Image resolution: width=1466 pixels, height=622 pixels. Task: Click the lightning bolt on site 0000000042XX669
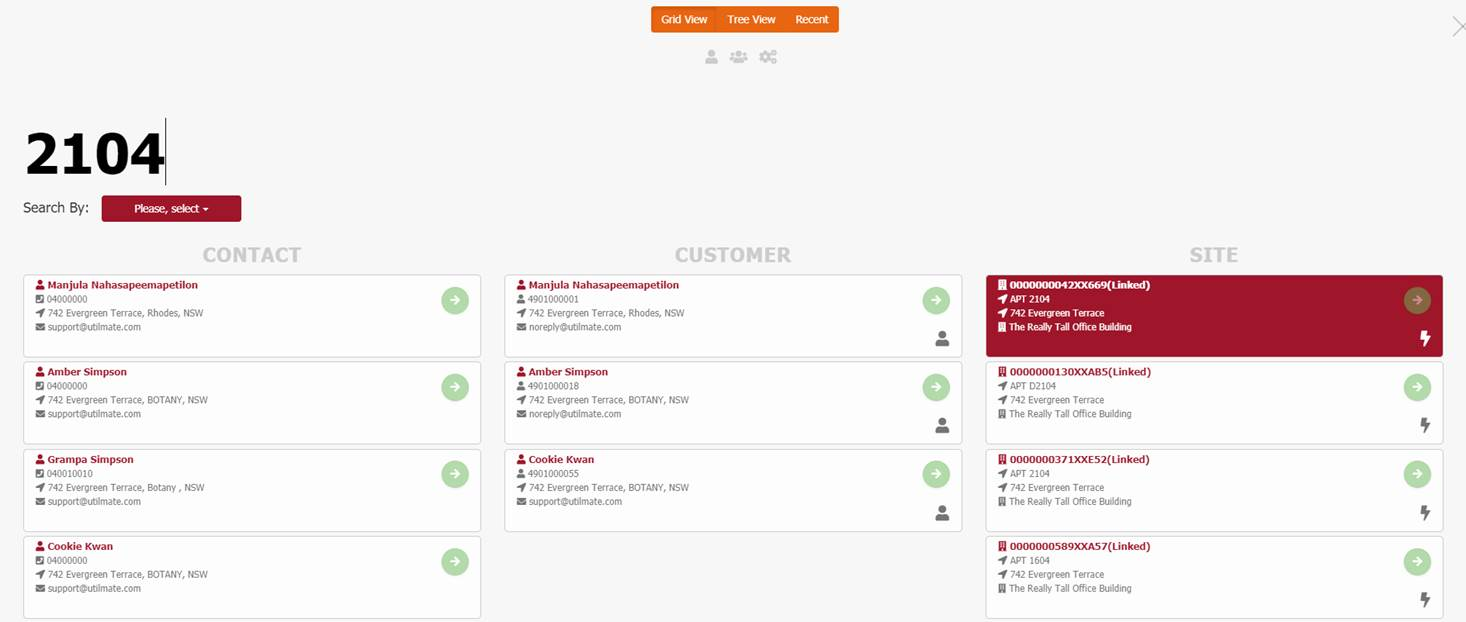[1425, 338]
